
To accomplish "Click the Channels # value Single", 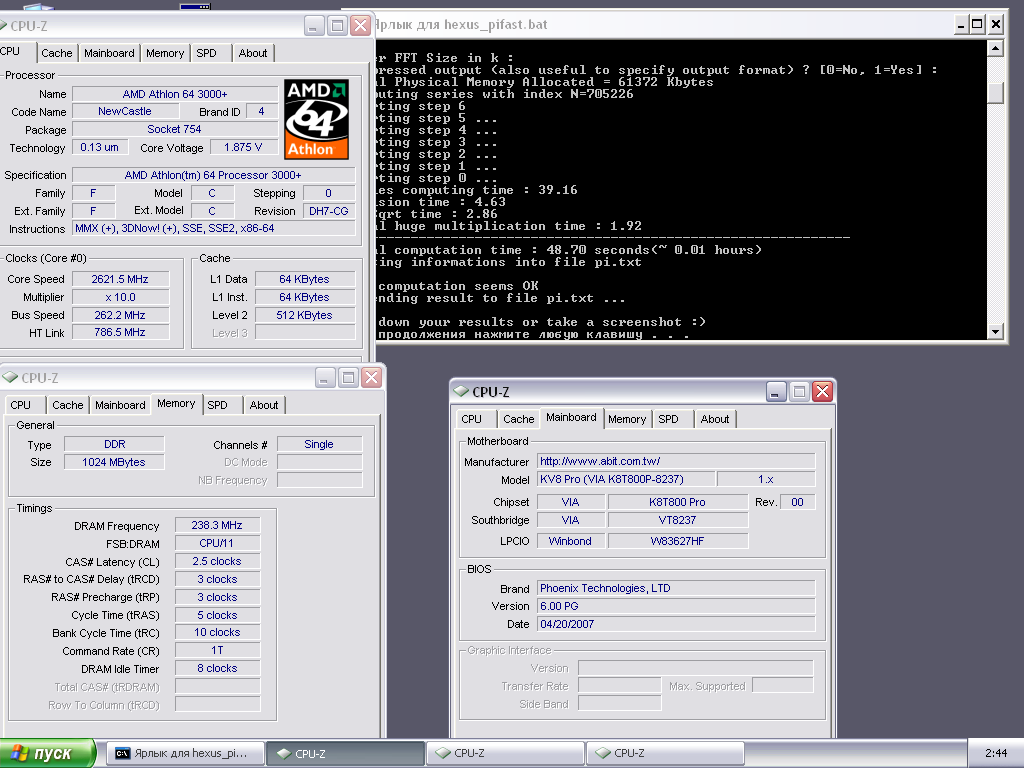I will point(319,444).
